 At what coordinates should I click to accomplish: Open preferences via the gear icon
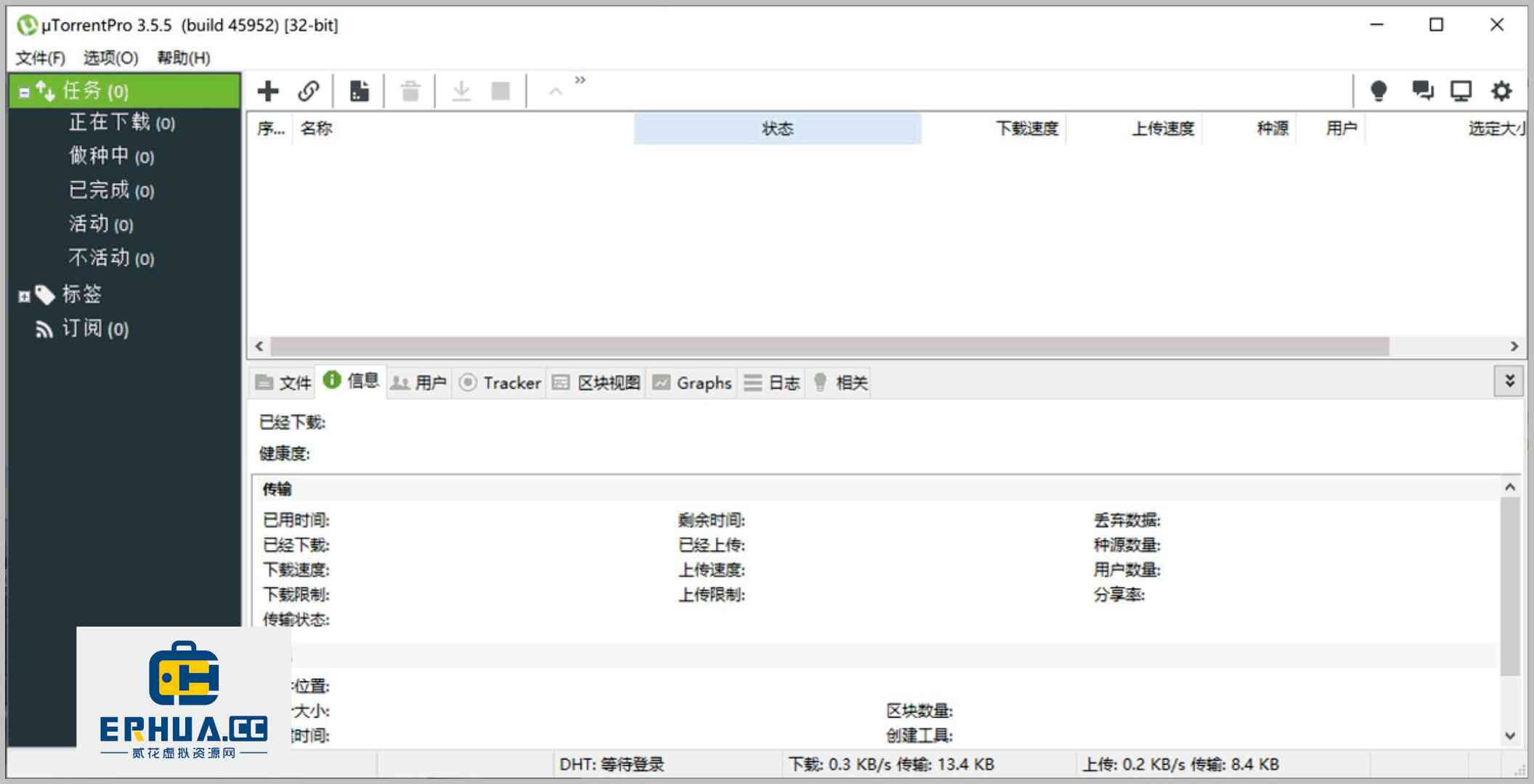1500,91
